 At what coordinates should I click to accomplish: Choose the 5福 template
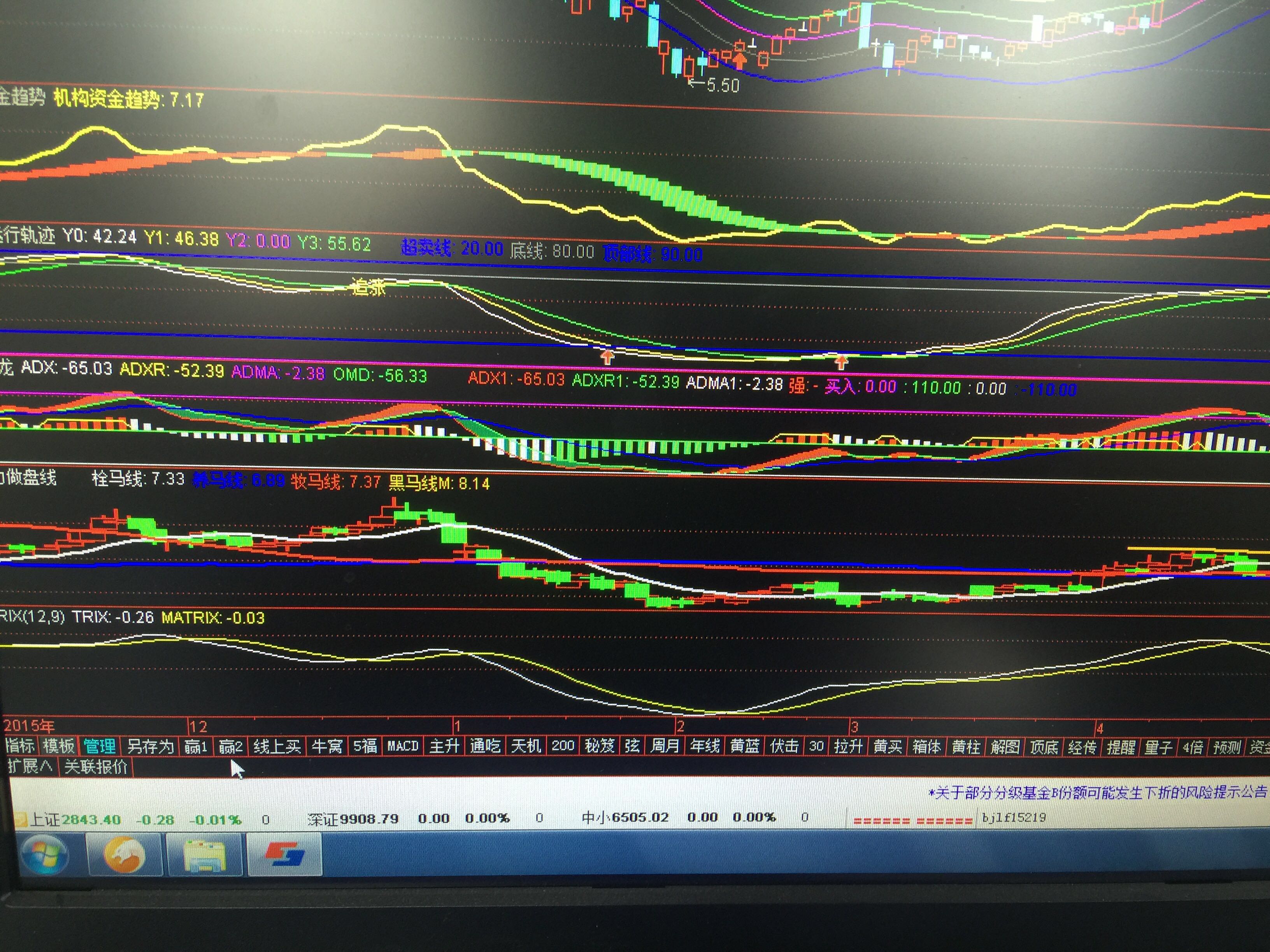[x=365, y=746]
